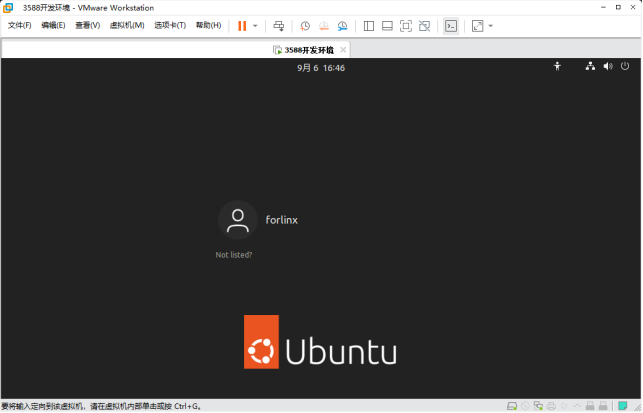Click the VMware Workstation title bar logo

(x=8, y=8)
